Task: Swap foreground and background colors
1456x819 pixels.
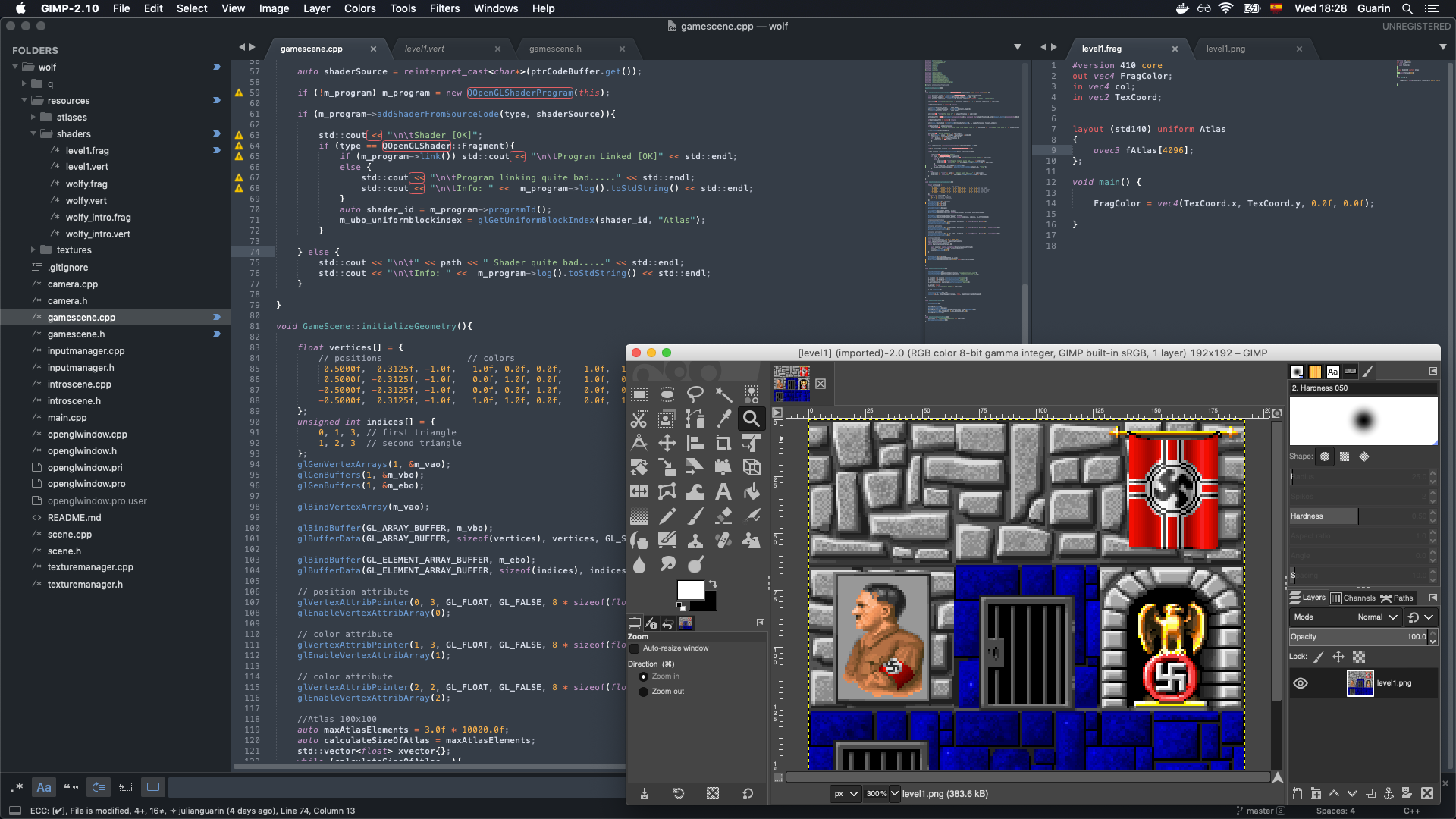Action: (713, 584)
